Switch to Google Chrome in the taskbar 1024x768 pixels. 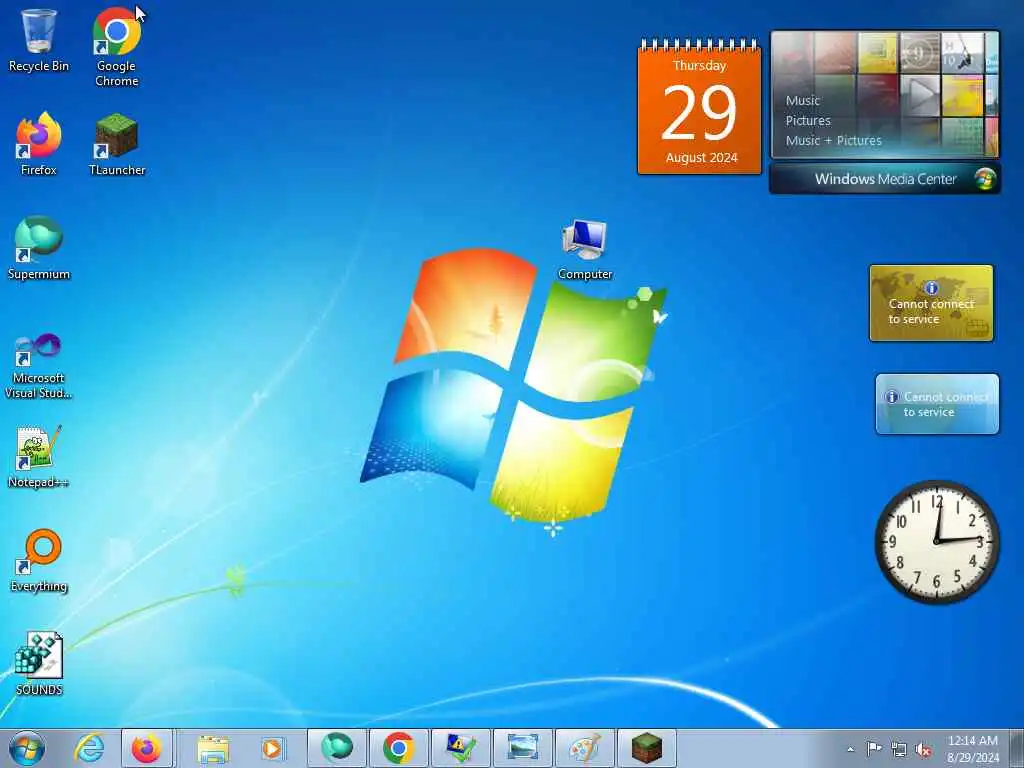(398, 748)
